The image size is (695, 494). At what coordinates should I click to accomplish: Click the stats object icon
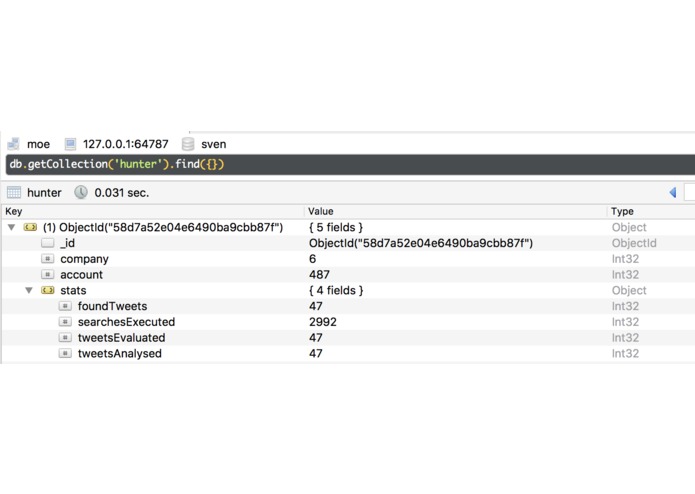[x=47, y=291]
